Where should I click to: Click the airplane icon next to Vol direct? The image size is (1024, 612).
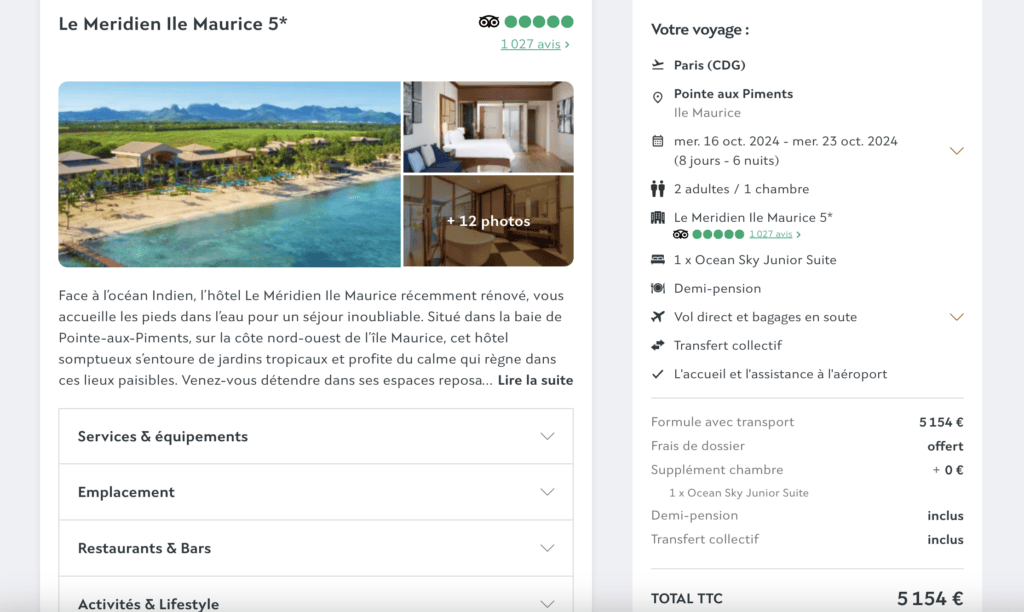[x=656, y=316]
